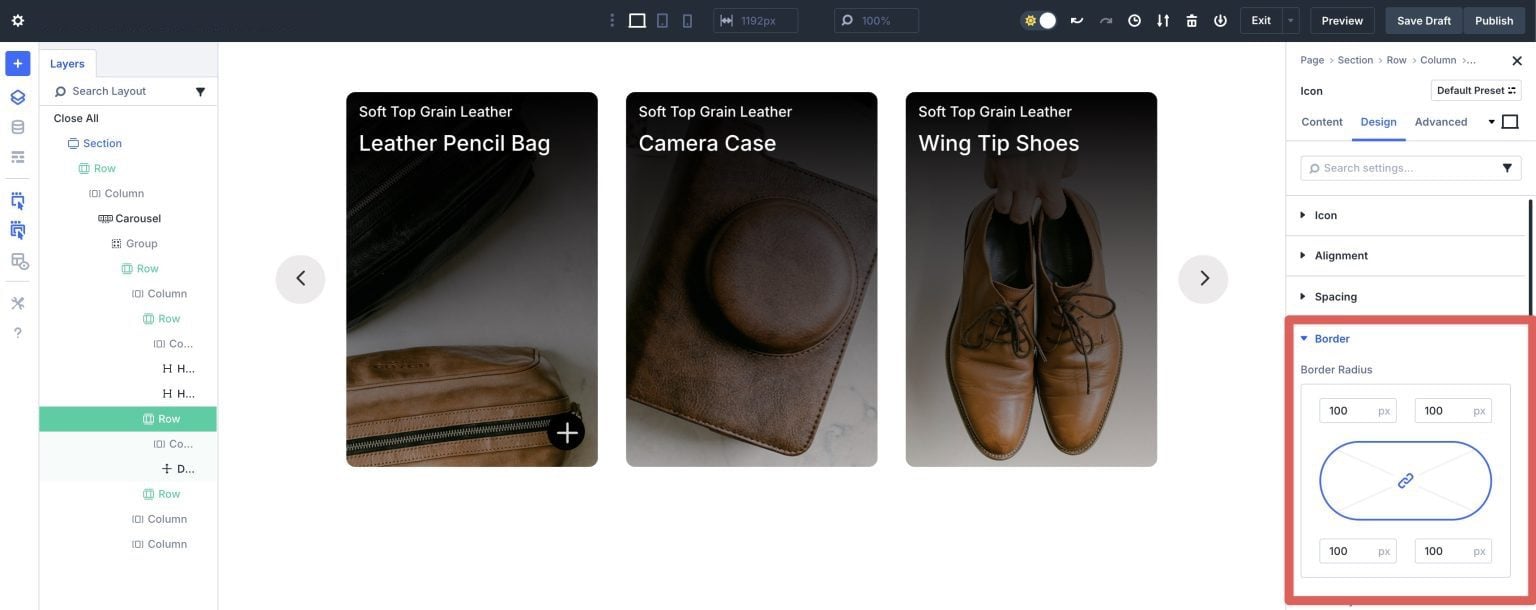Screen dimensions: 1536x610
Task: Select the tablet preview icon
Action: click(x=659, y=18)
